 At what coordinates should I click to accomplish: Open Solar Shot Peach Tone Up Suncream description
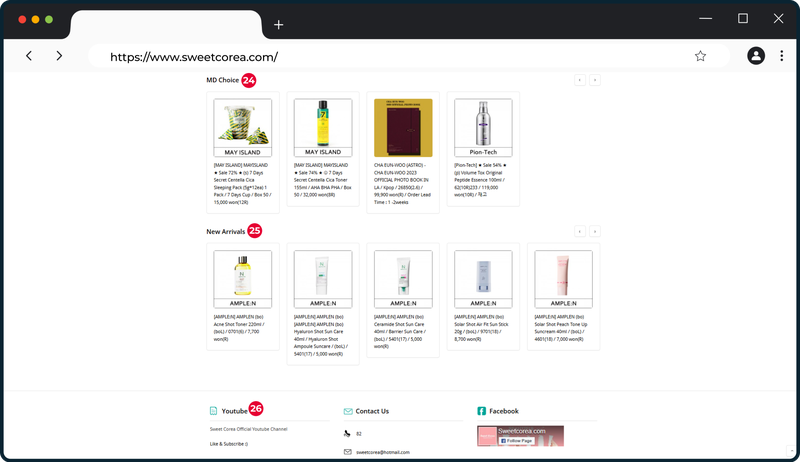click(563, 328)
